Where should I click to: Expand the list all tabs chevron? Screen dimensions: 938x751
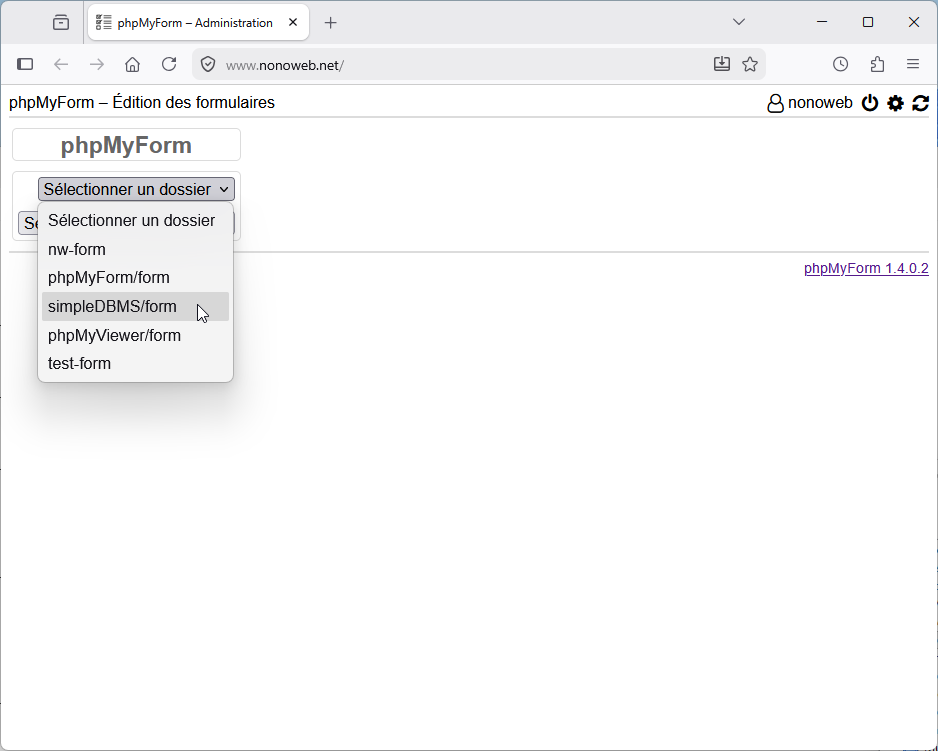[739, 22]
